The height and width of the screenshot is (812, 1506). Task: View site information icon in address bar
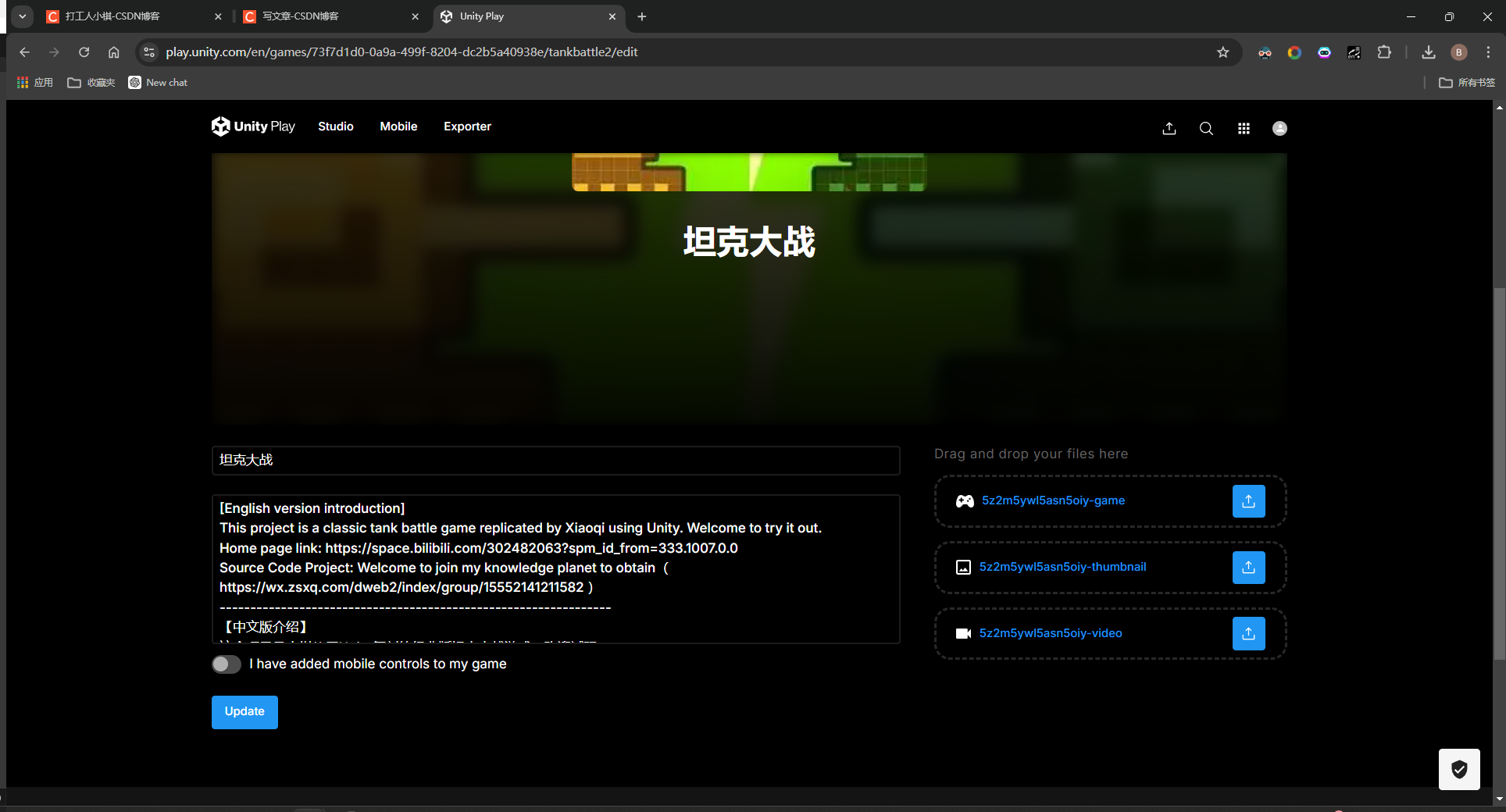pos(149,52)
